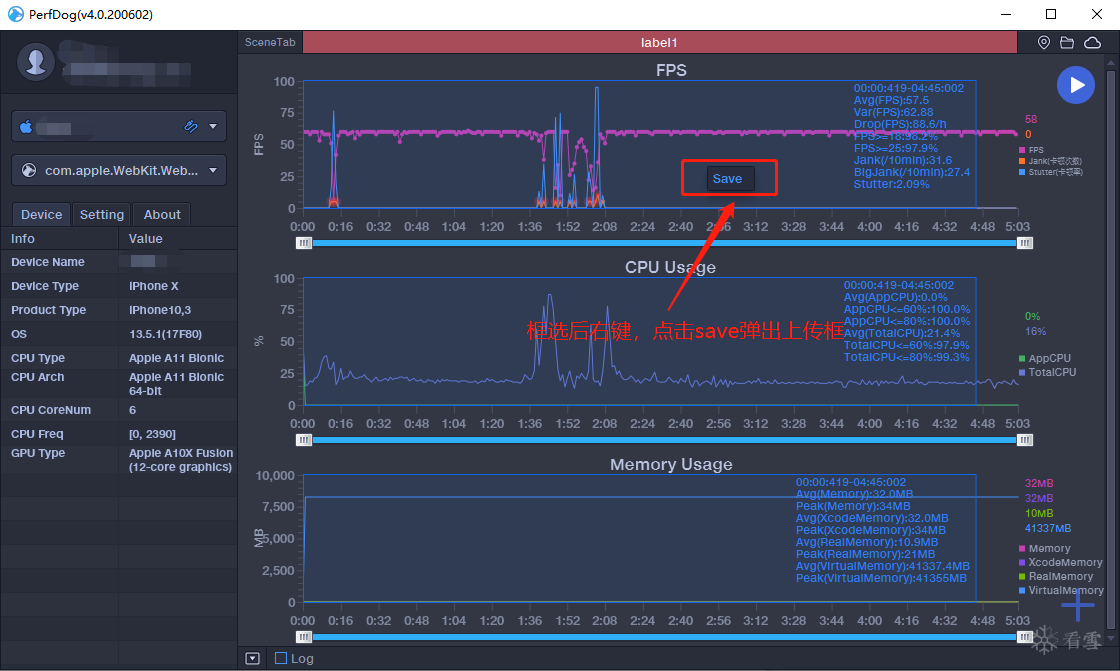Expand the device selection dropdown arrow
The height and width of the screenshot is (671, 1120).
coord(213,126)
